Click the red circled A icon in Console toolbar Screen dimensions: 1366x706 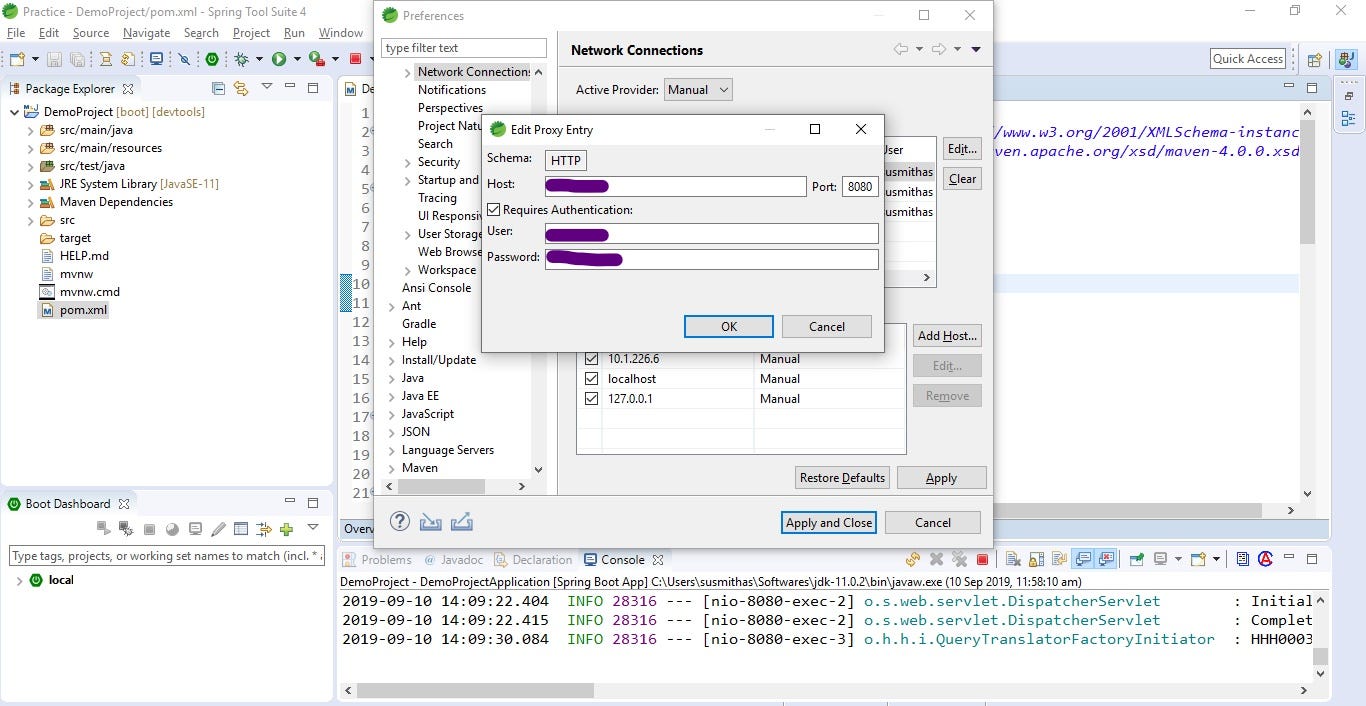[x=1265, y=560]
